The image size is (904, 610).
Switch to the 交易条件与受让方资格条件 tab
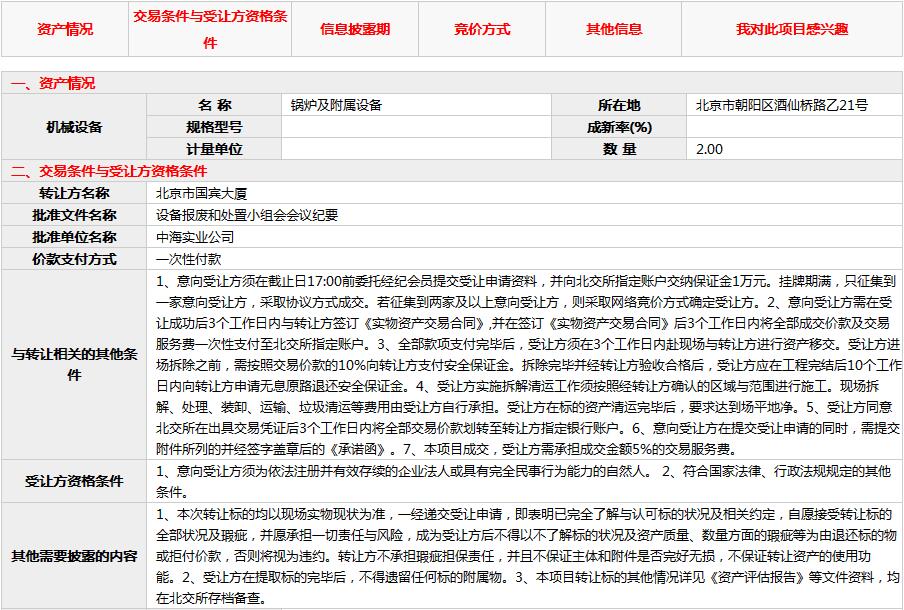(x=210, y=29)
